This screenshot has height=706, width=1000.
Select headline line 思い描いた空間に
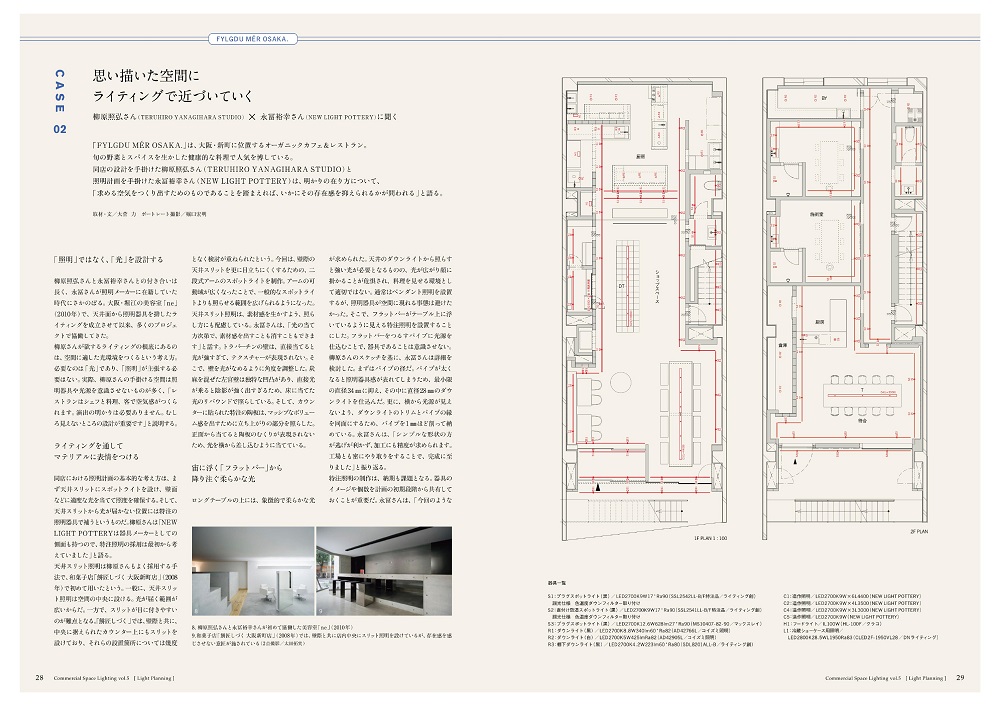pos(147,77)
